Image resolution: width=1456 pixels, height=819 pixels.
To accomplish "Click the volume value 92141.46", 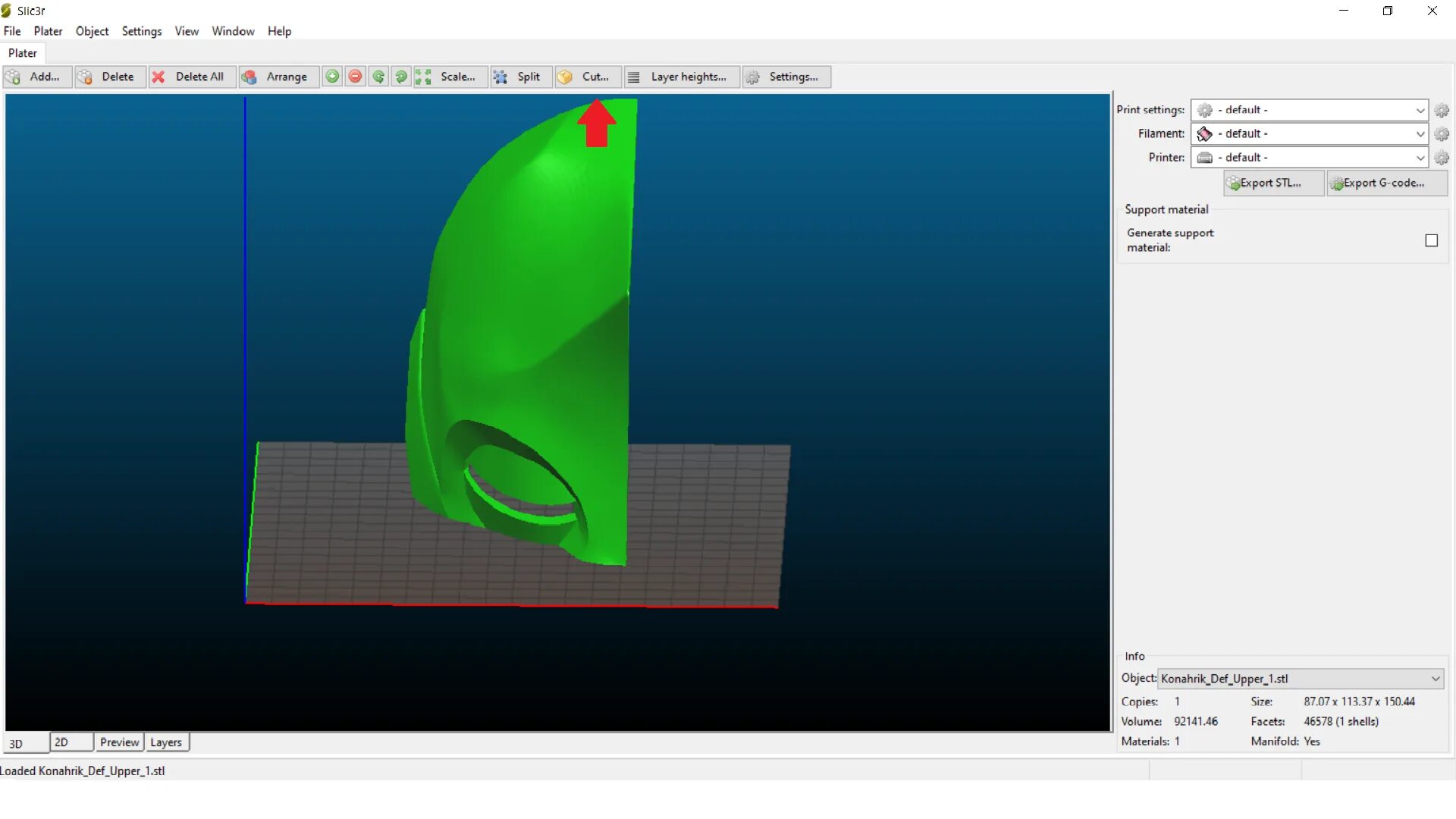I will click(x=1196, y=721).
